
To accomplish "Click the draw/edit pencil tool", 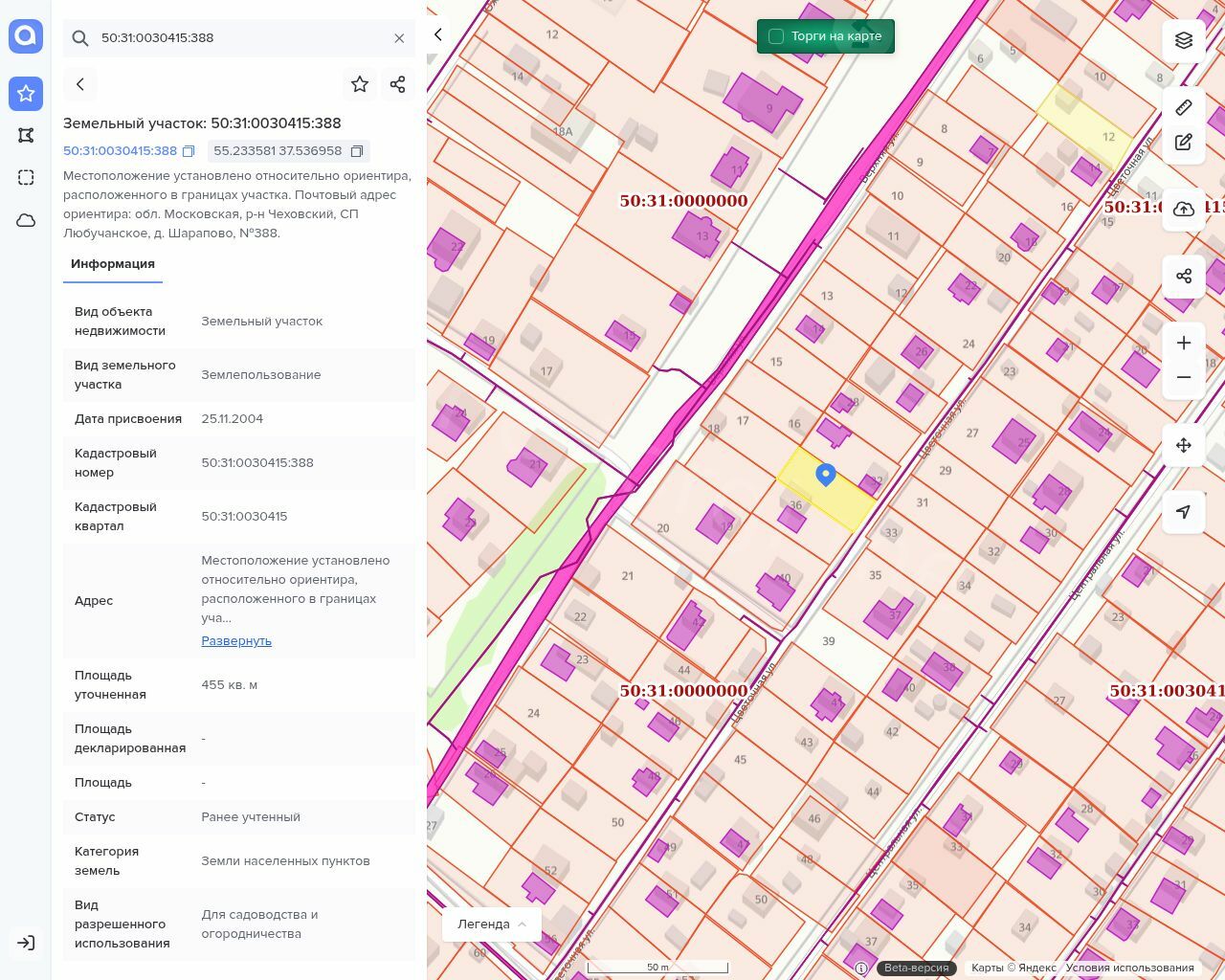I will [x=1184, y=143].
